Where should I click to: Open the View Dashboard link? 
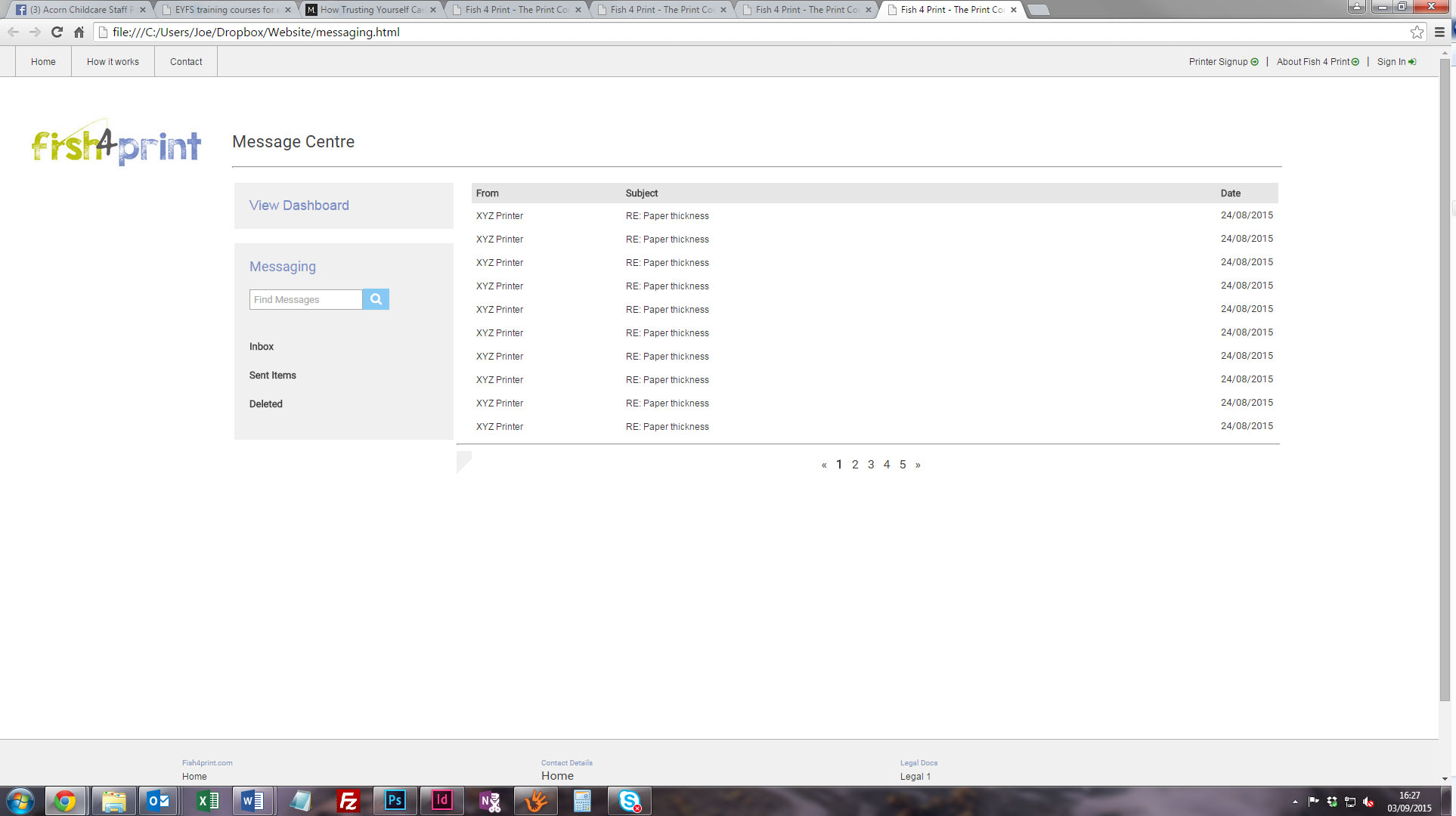coord(299,206)
